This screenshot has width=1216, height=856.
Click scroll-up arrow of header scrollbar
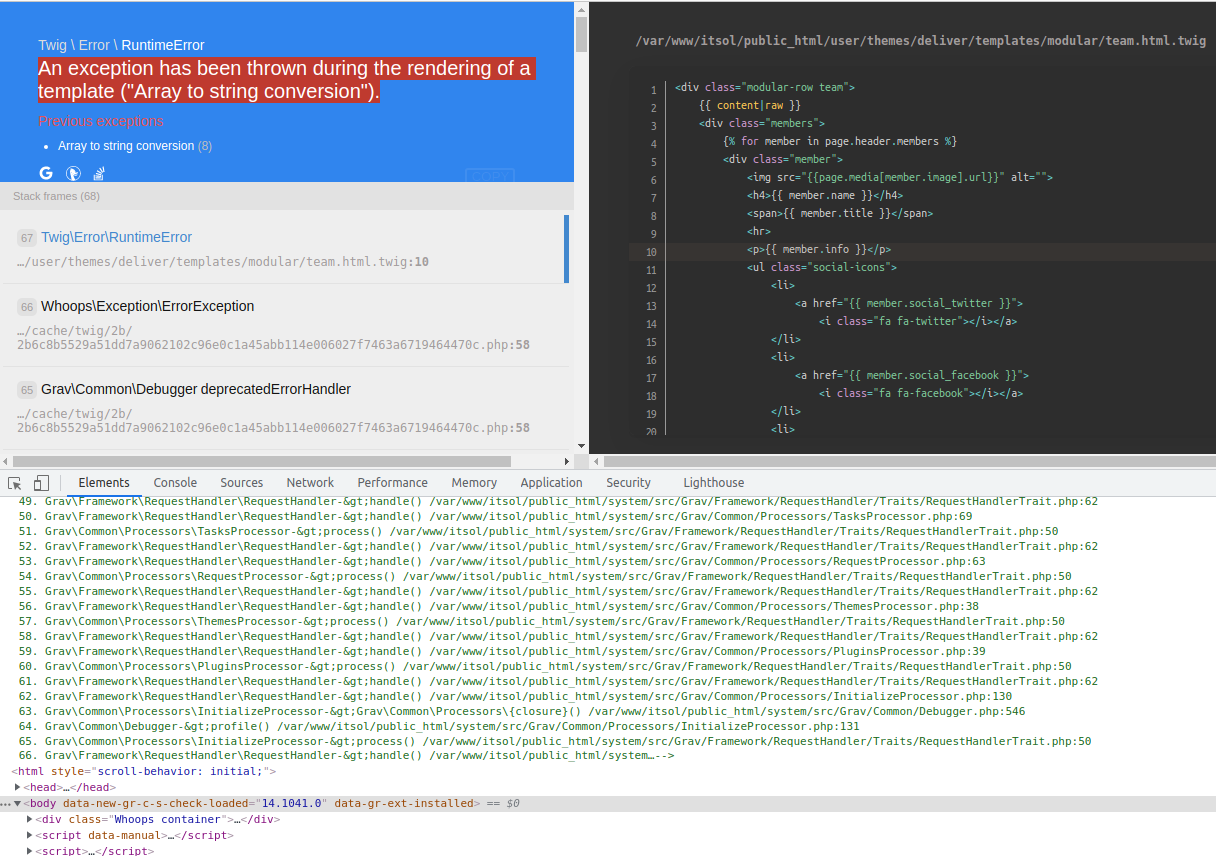tap(581, 8)
